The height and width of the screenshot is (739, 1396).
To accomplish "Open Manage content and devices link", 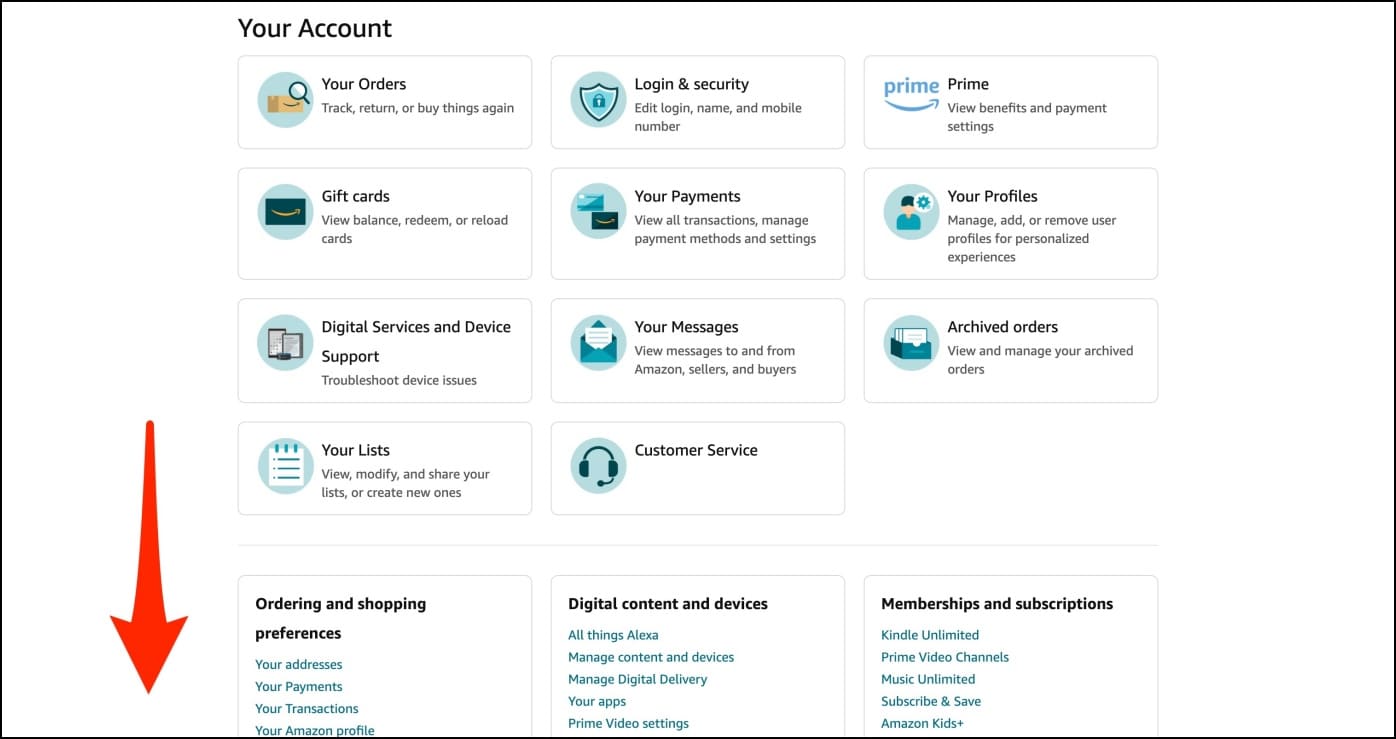I will (651, 657).
